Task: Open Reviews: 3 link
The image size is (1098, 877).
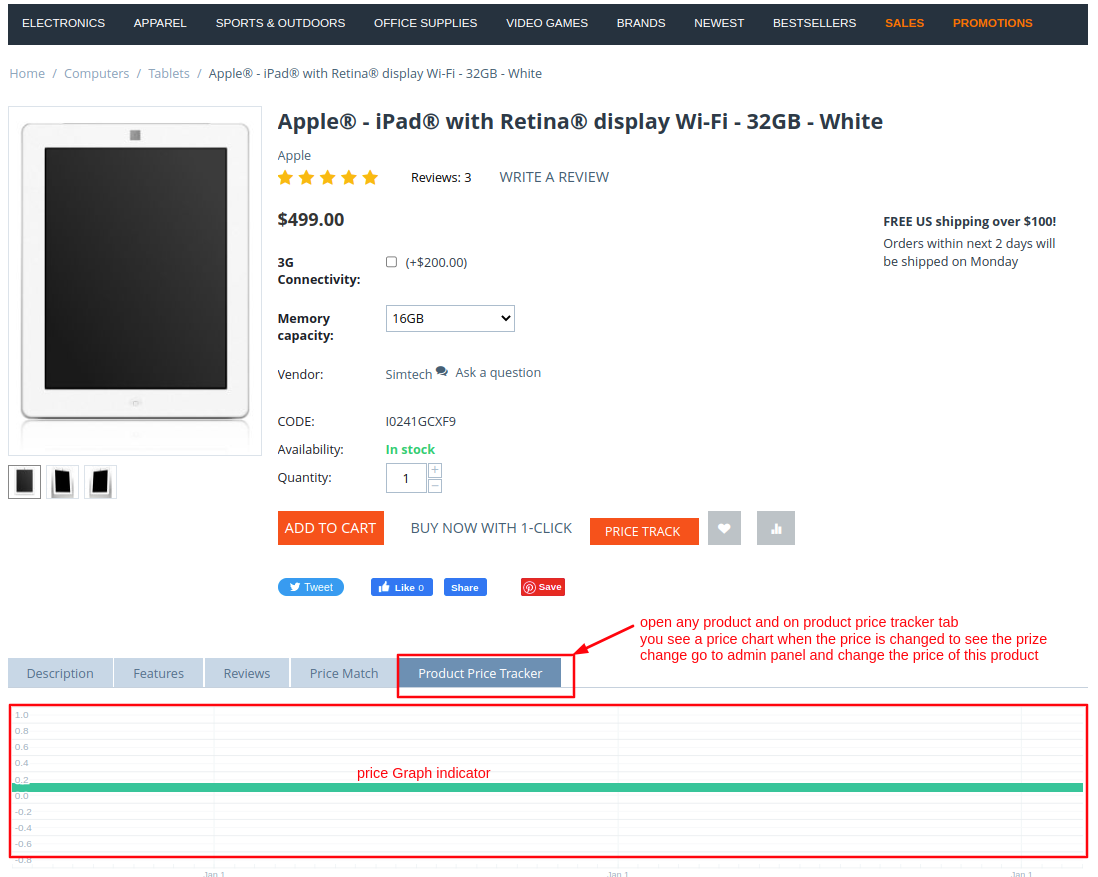Action: (x=441, y=178)
